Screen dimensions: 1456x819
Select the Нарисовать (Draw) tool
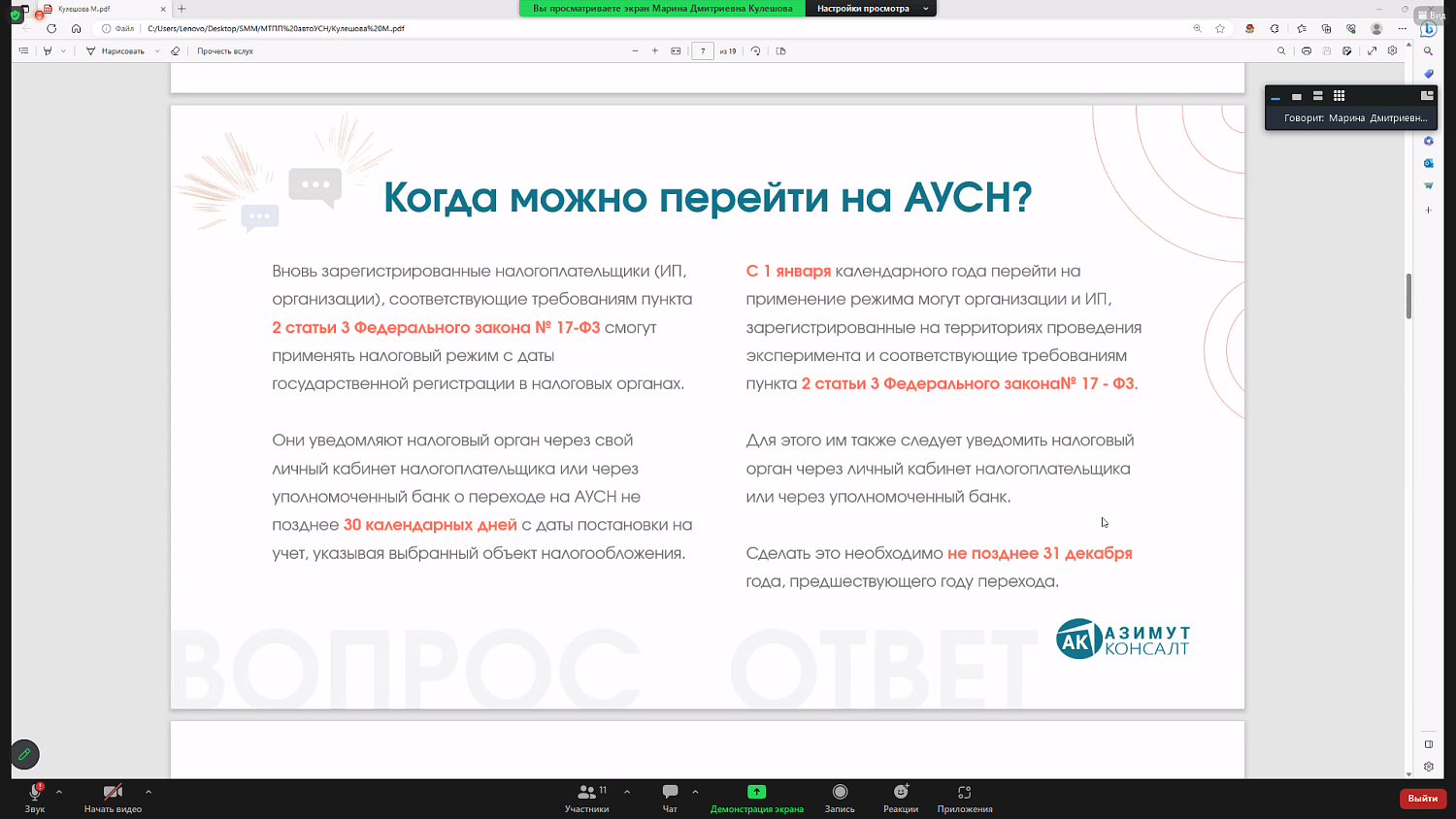(x=121, y=49)
